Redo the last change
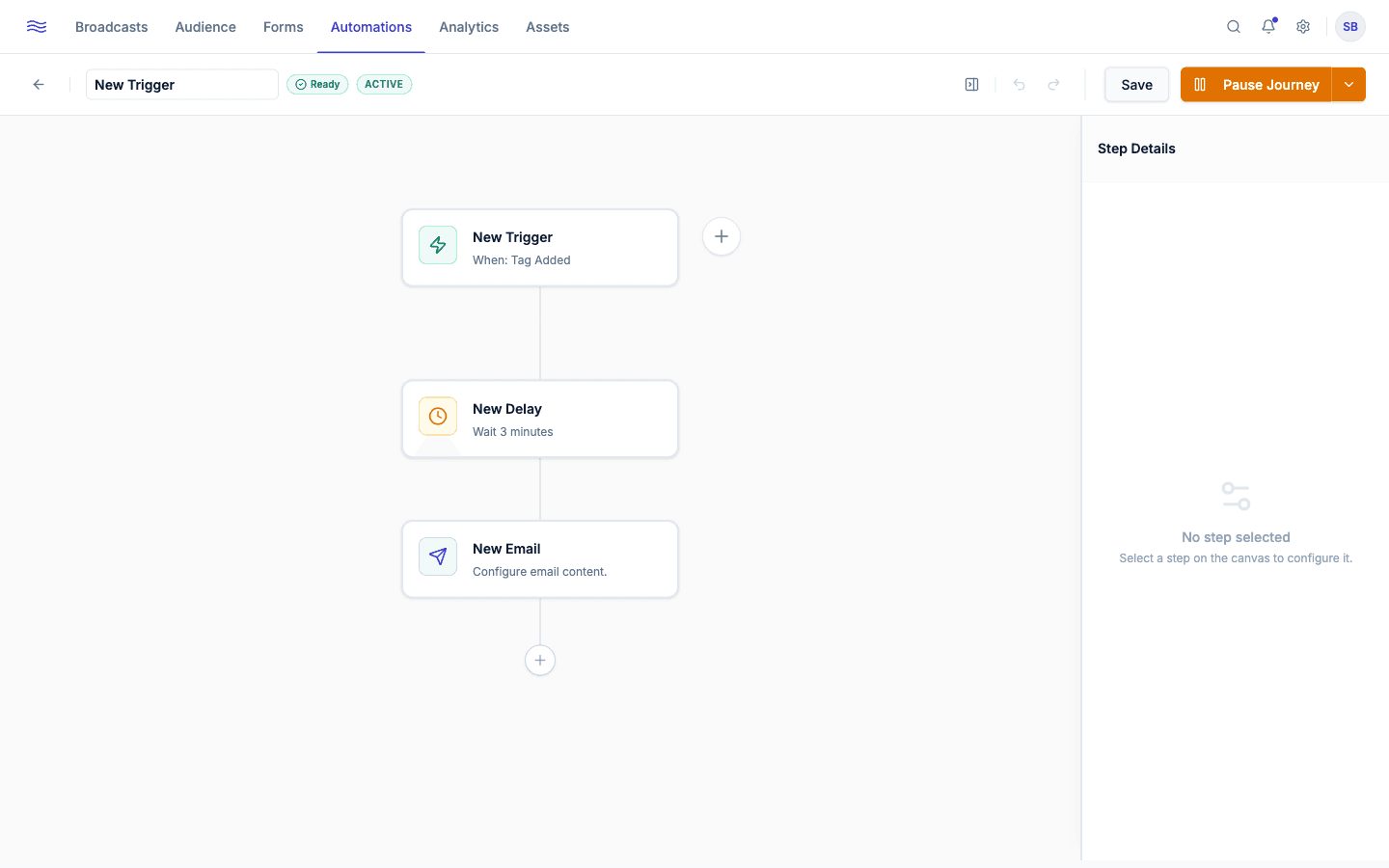 tap(1054, 85)
